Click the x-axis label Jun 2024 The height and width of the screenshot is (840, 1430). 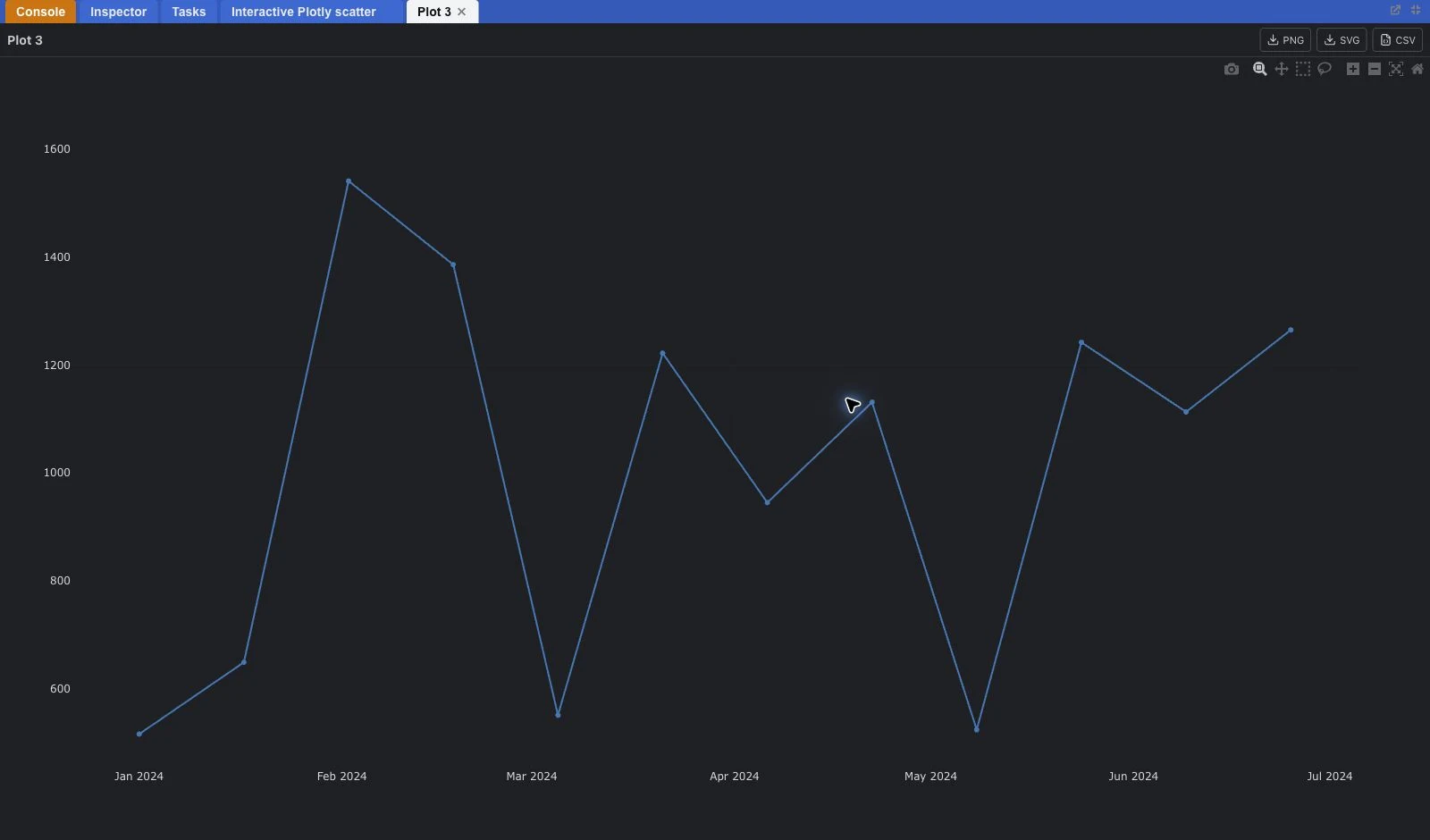(x=1133, y=777)
